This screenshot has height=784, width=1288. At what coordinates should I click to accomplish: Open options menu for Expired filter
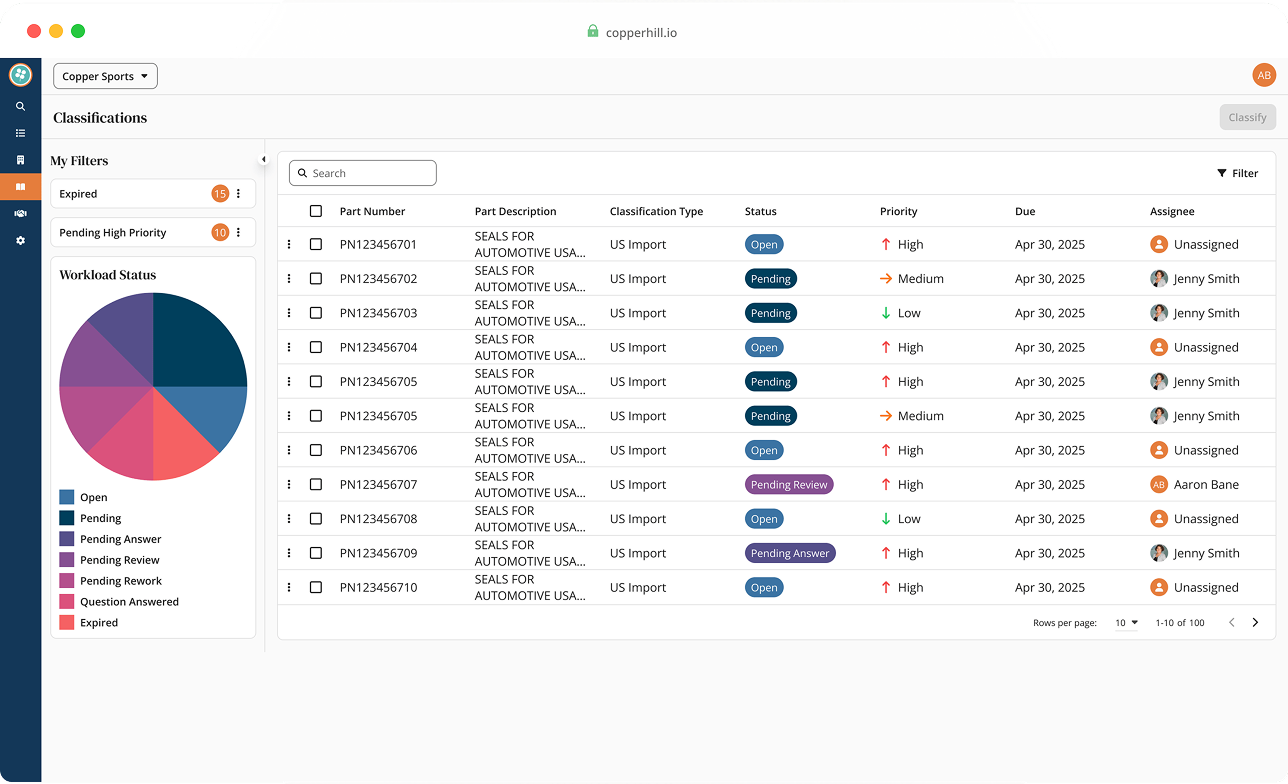(x=238, y=194)
